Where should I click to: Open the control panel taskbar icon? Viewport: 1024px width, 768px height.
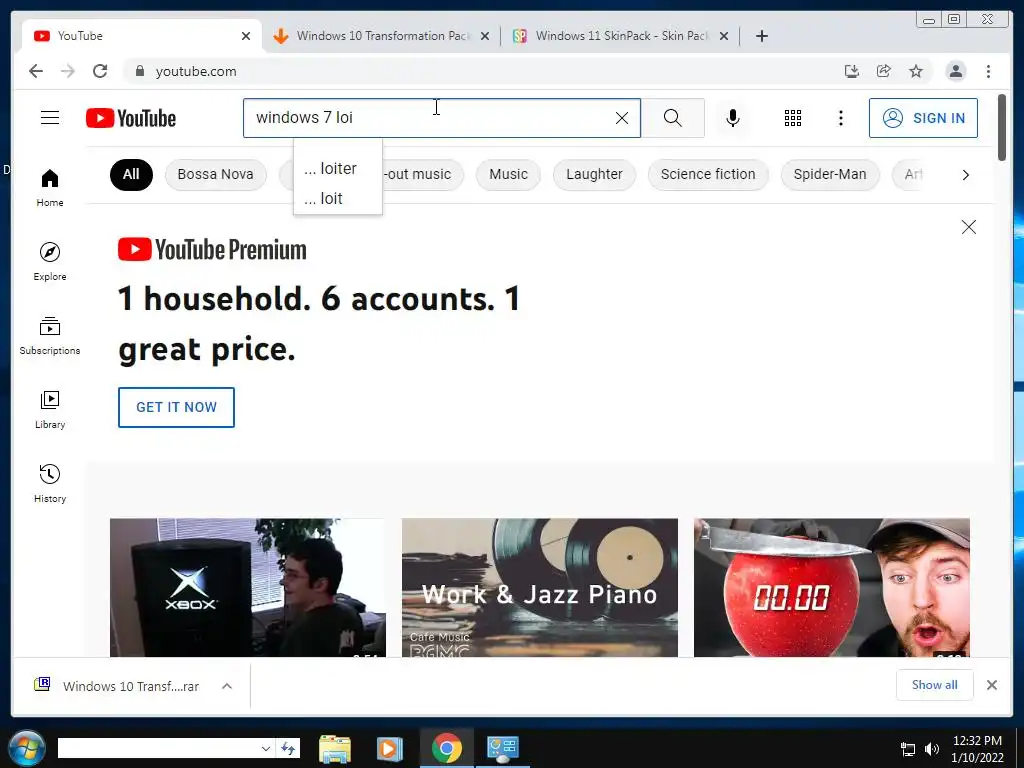pyautogui.click(x=502, y=748)
